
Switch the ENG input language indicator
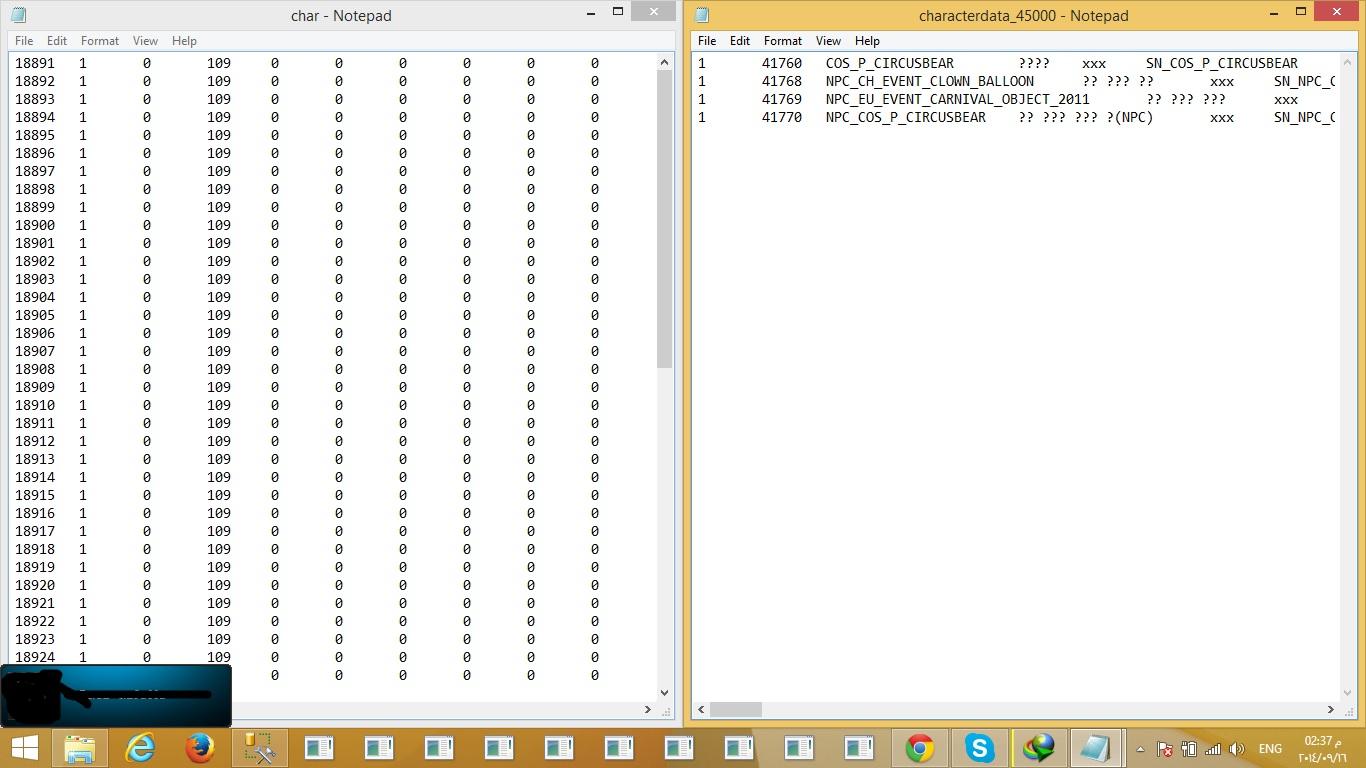(1270, 749)
